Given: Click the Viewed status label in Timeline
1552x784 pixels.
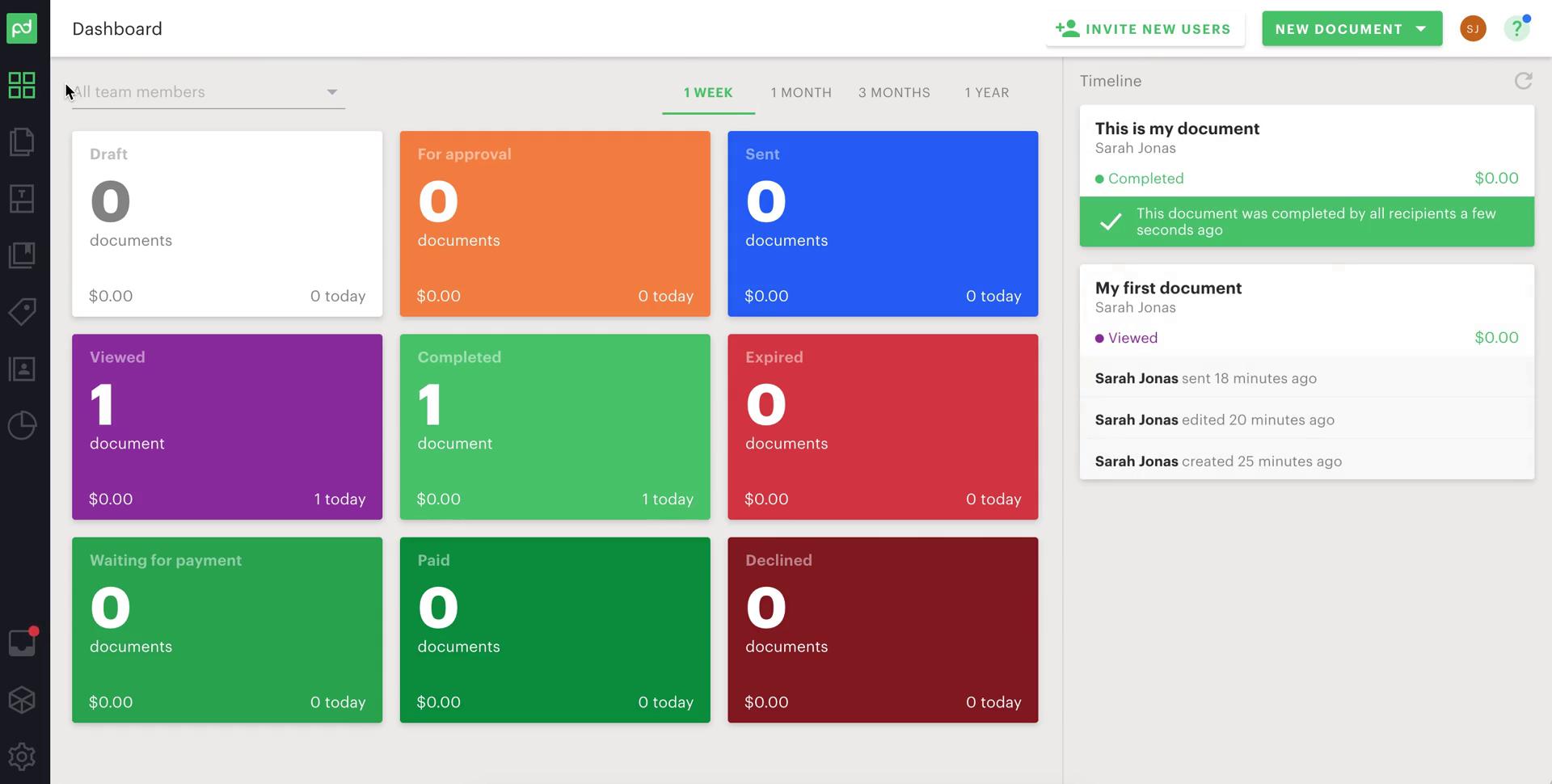Looking at the screenshot, I should [x=1132, y=338].
